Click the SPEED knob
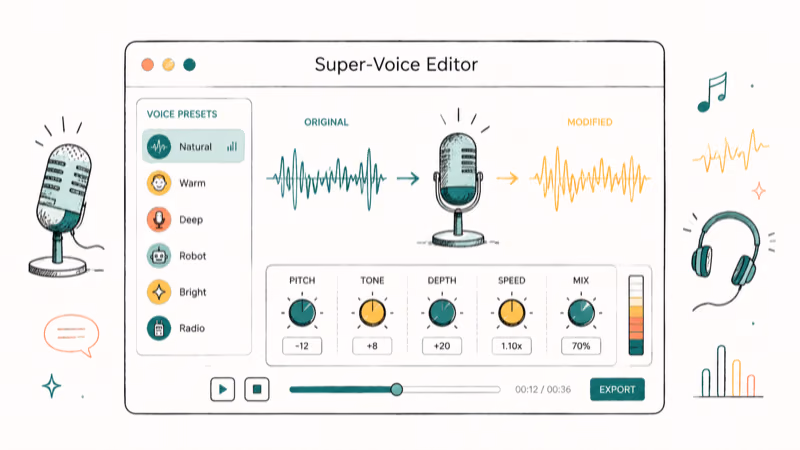 tap(511, 313)
